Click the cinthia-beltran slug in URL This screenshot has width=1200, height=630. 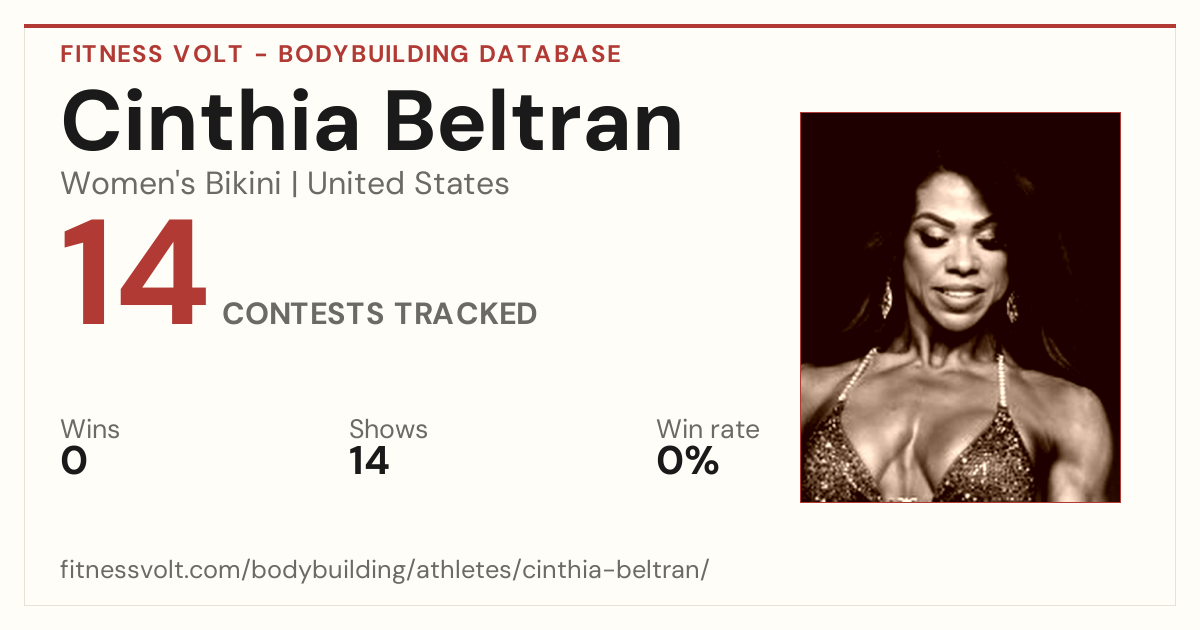[616, 570]
